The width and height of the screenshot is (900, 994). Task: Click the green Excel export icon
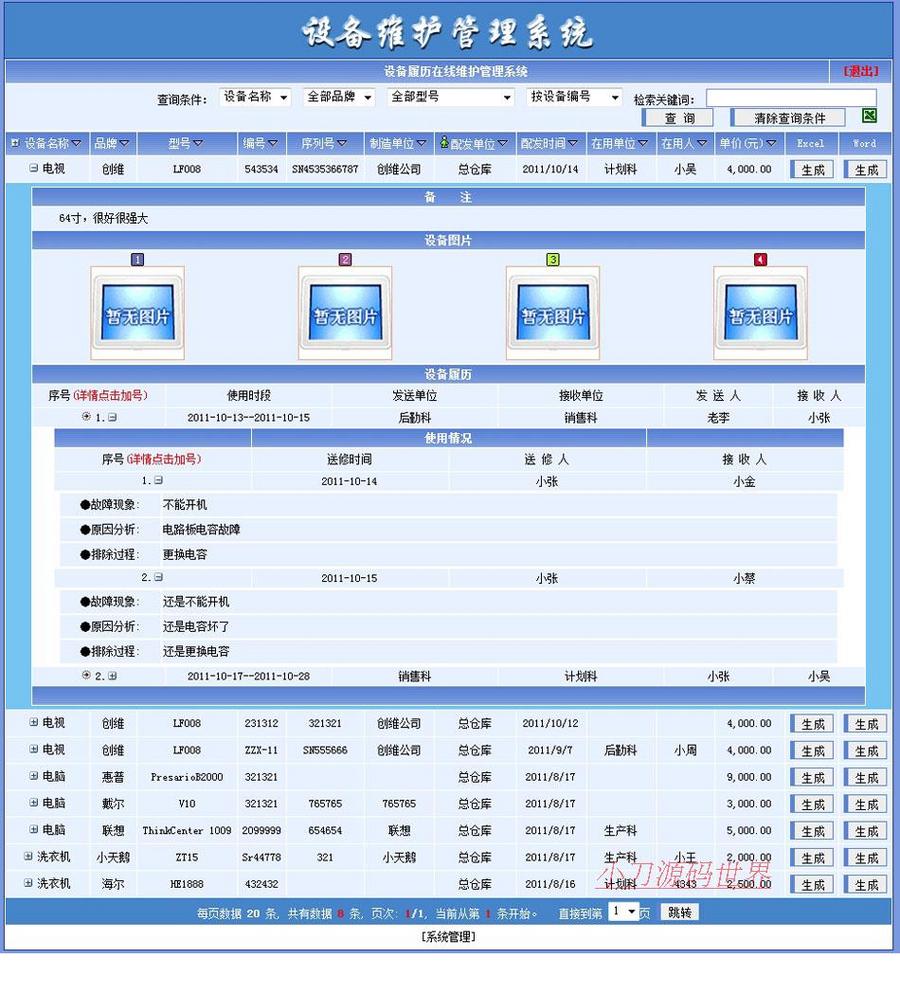pos(869,115)
